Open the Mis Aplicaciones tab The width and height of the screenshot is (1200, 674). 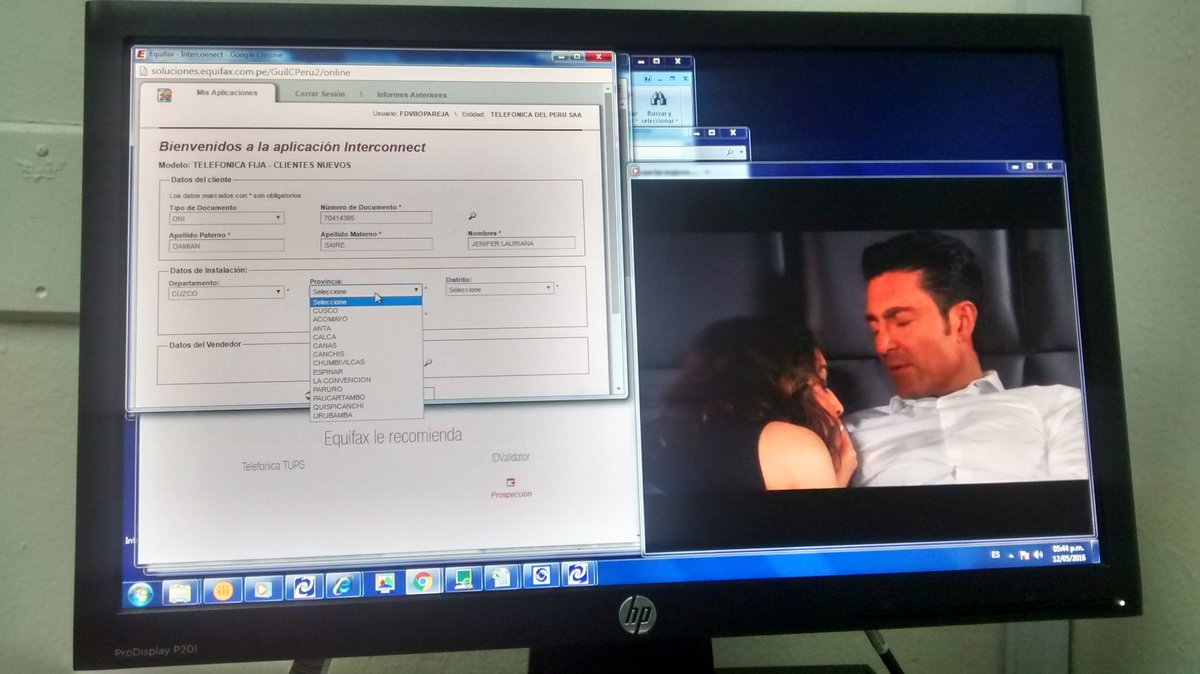(227, 93)
